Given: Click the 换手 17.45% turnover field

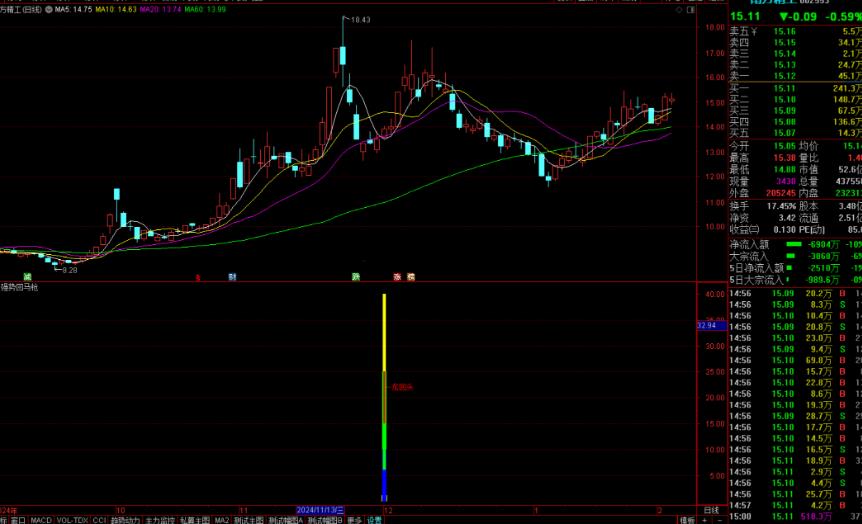Looking at the screenshot, I should pyautogui.click(x=762, y=206).
